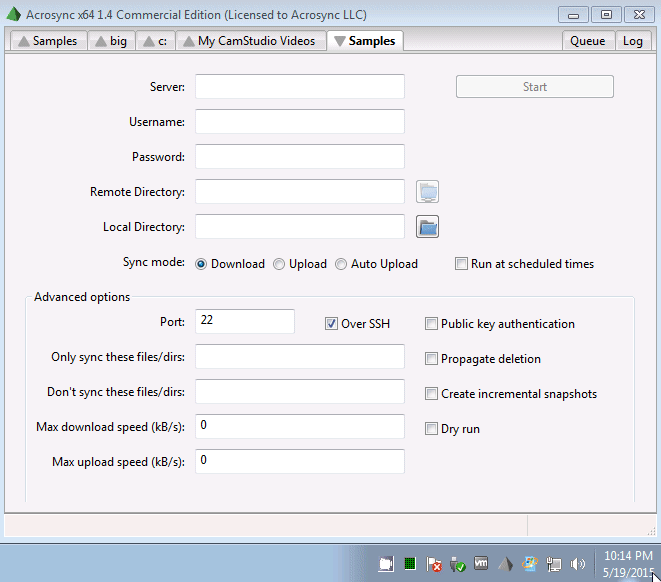
Task: Click the Server input field
Action: coord(300,87)
